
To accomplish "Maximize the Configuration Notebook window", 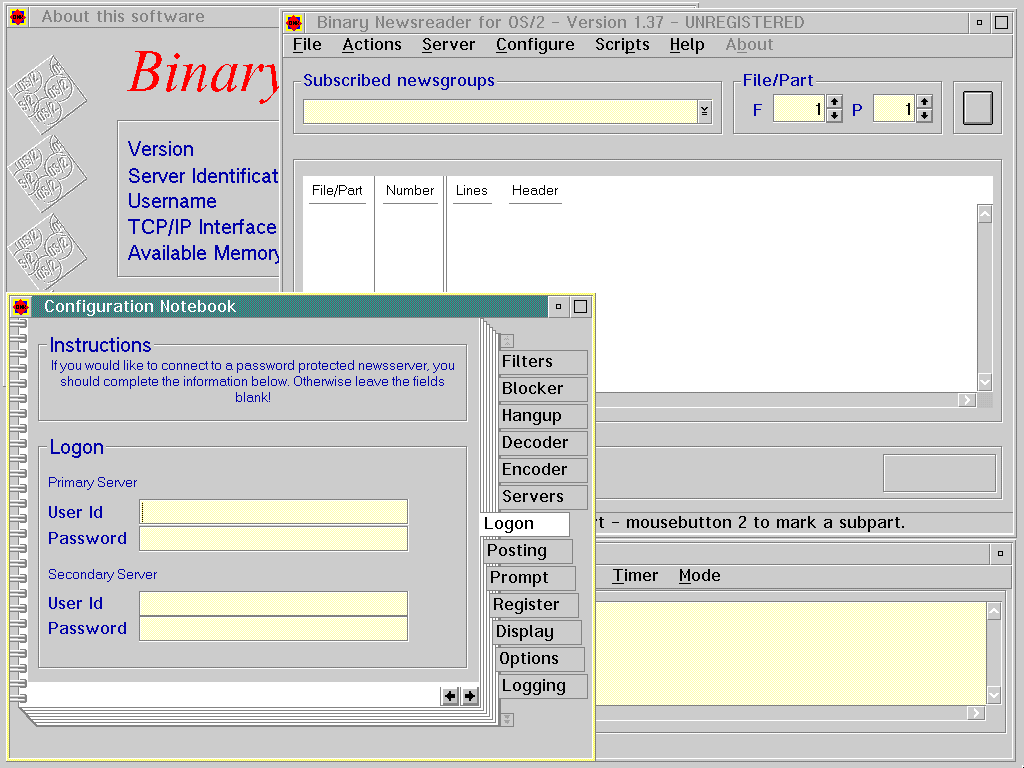I will (x=581, y=306).
